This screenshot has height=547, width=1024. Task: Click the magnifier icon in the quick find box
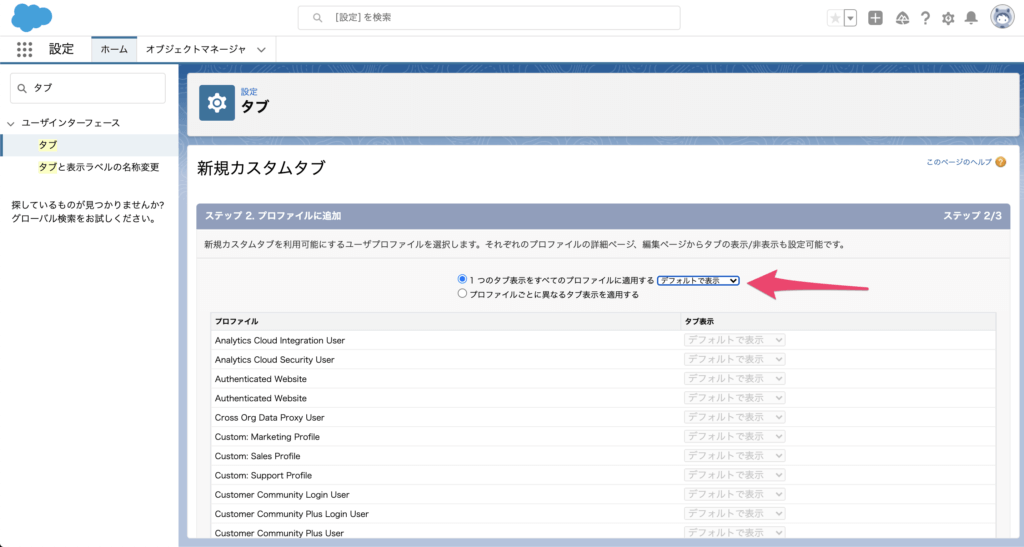click(x=22, y=88)
